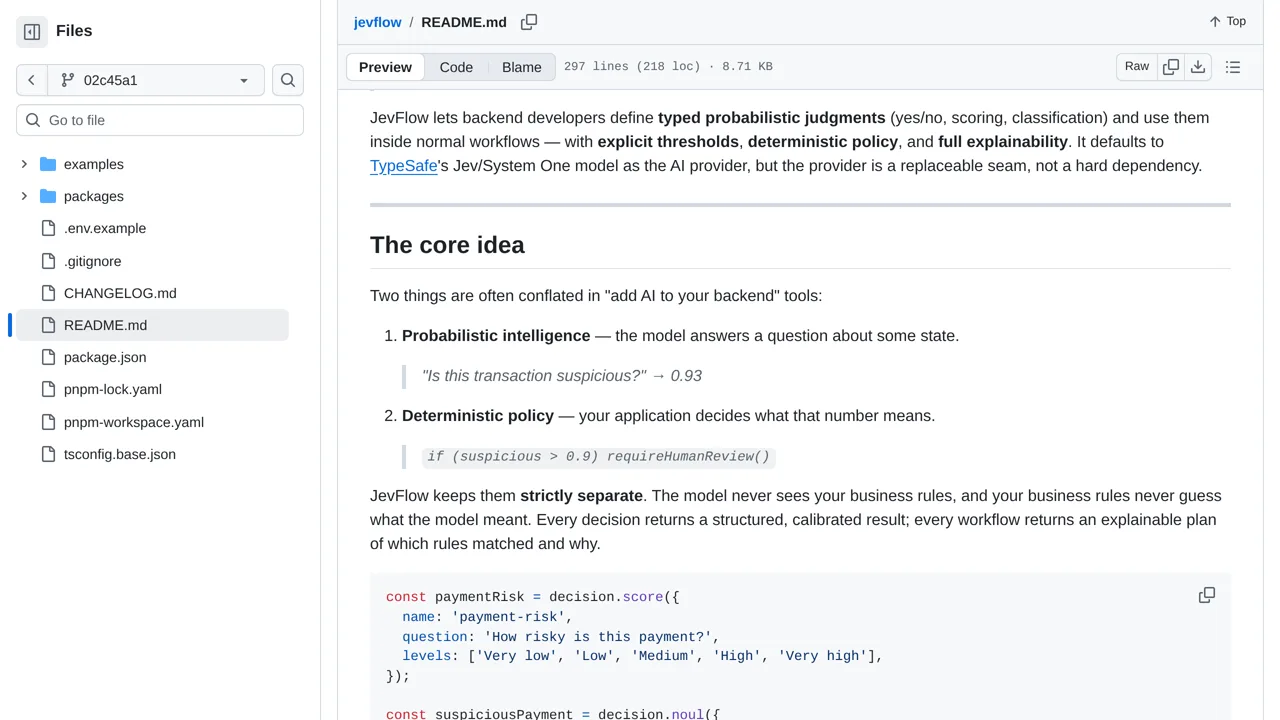Follow the TypeSafe link
The image size is (1280, 720).
coord(404,166)
